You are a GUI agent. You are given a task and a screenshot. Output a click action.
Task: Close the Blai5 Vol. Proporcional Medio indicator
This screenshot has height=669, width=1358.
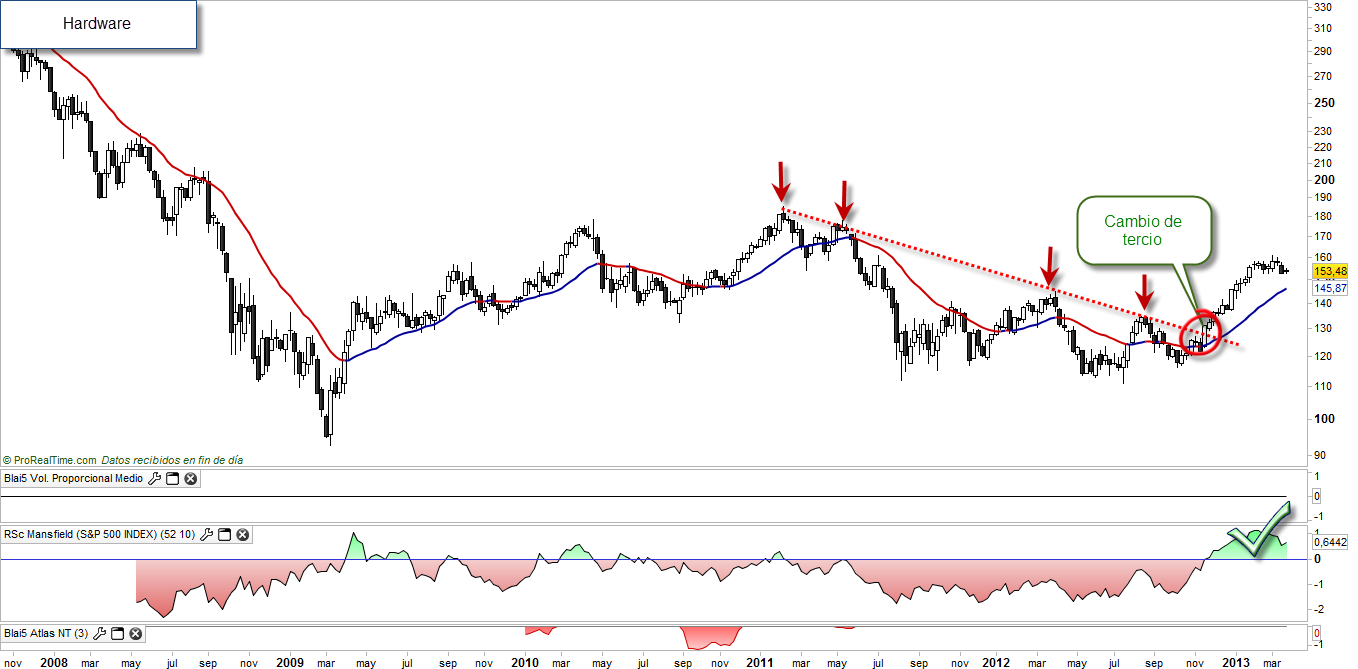point(190,479)
